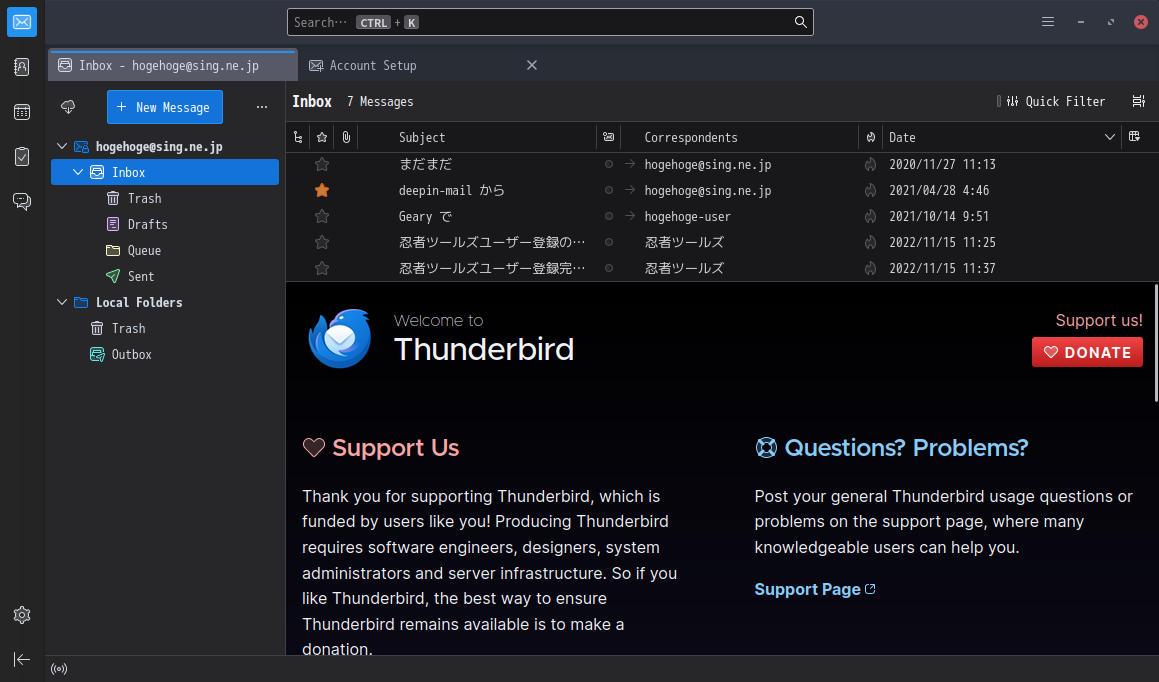This screenshot has width=1159, height=682.
Task: Select the Inbox folder
Action: point(165,172)
